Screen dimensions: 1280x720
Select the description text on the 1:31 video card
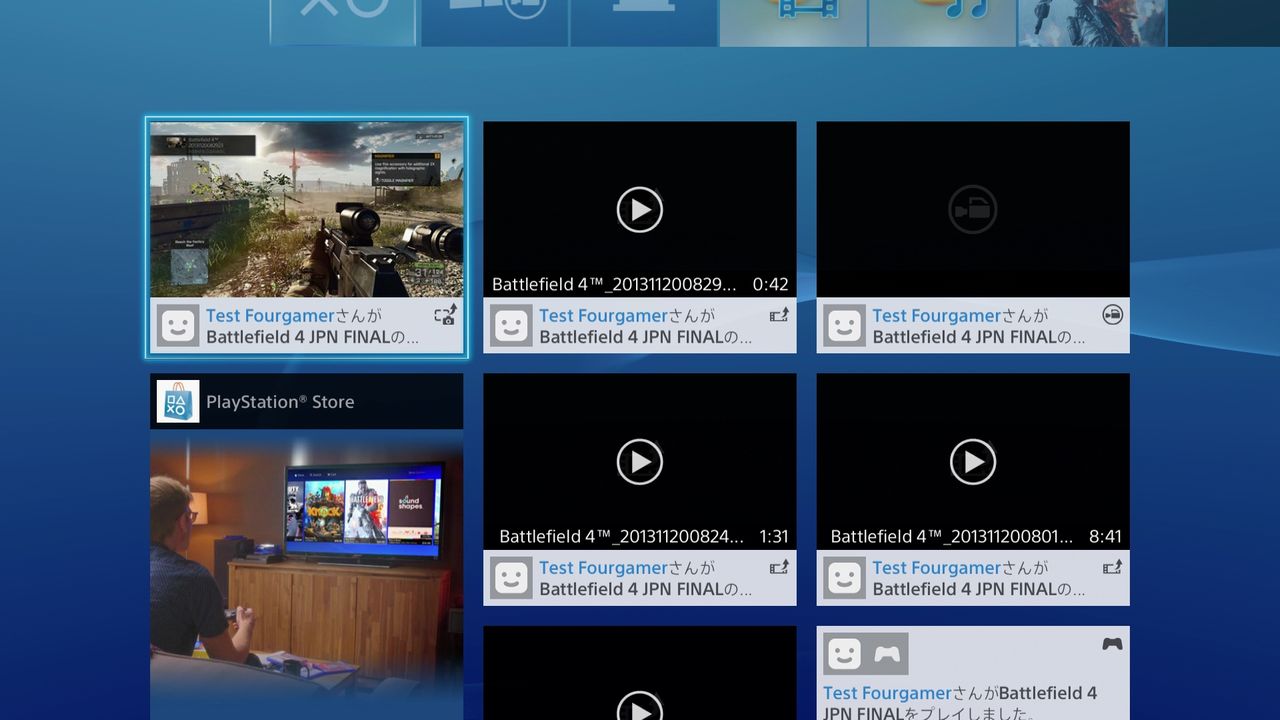pos(645,589)
